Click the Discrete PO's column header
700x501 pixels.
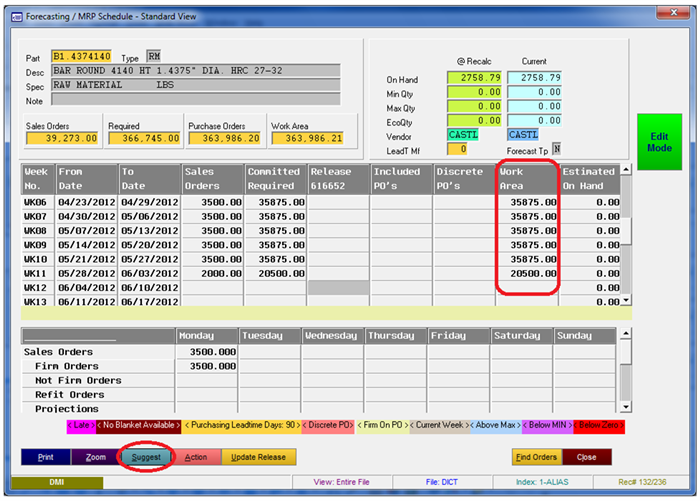click(x=464, y=179)
